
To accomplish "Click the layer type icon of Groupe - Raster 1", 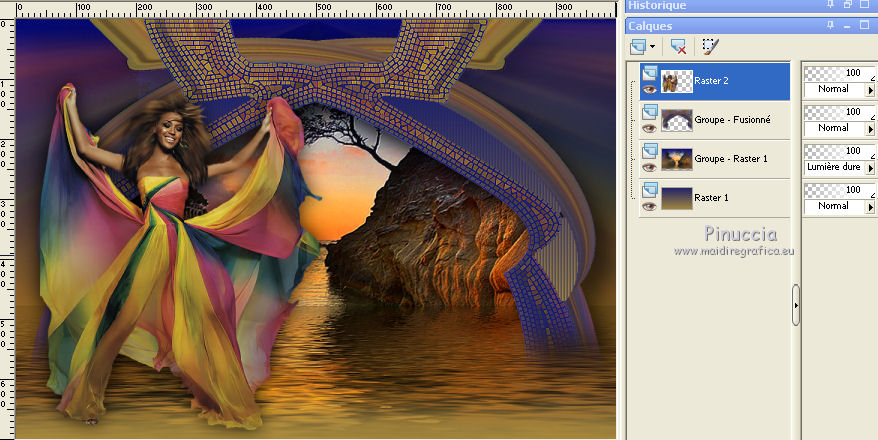I will pos(650,151).
